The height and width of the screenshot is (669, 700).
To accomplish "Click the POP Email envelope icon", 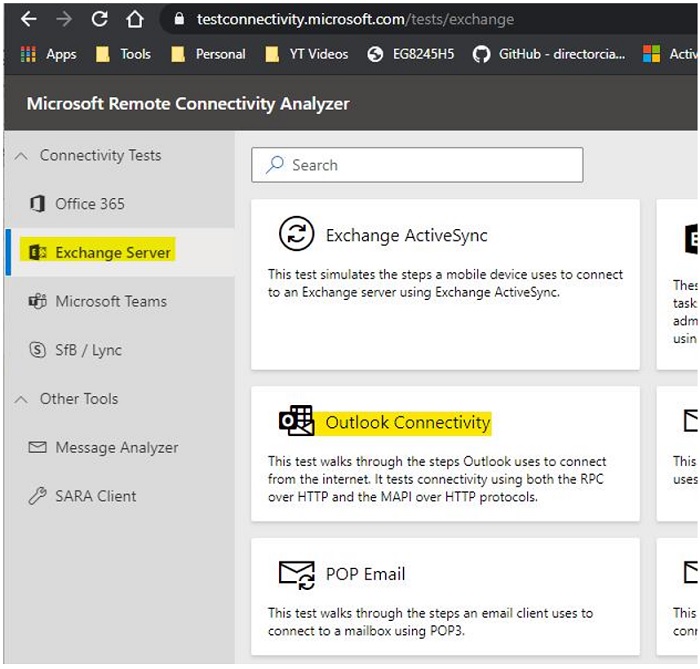I will tap(297, 575).
